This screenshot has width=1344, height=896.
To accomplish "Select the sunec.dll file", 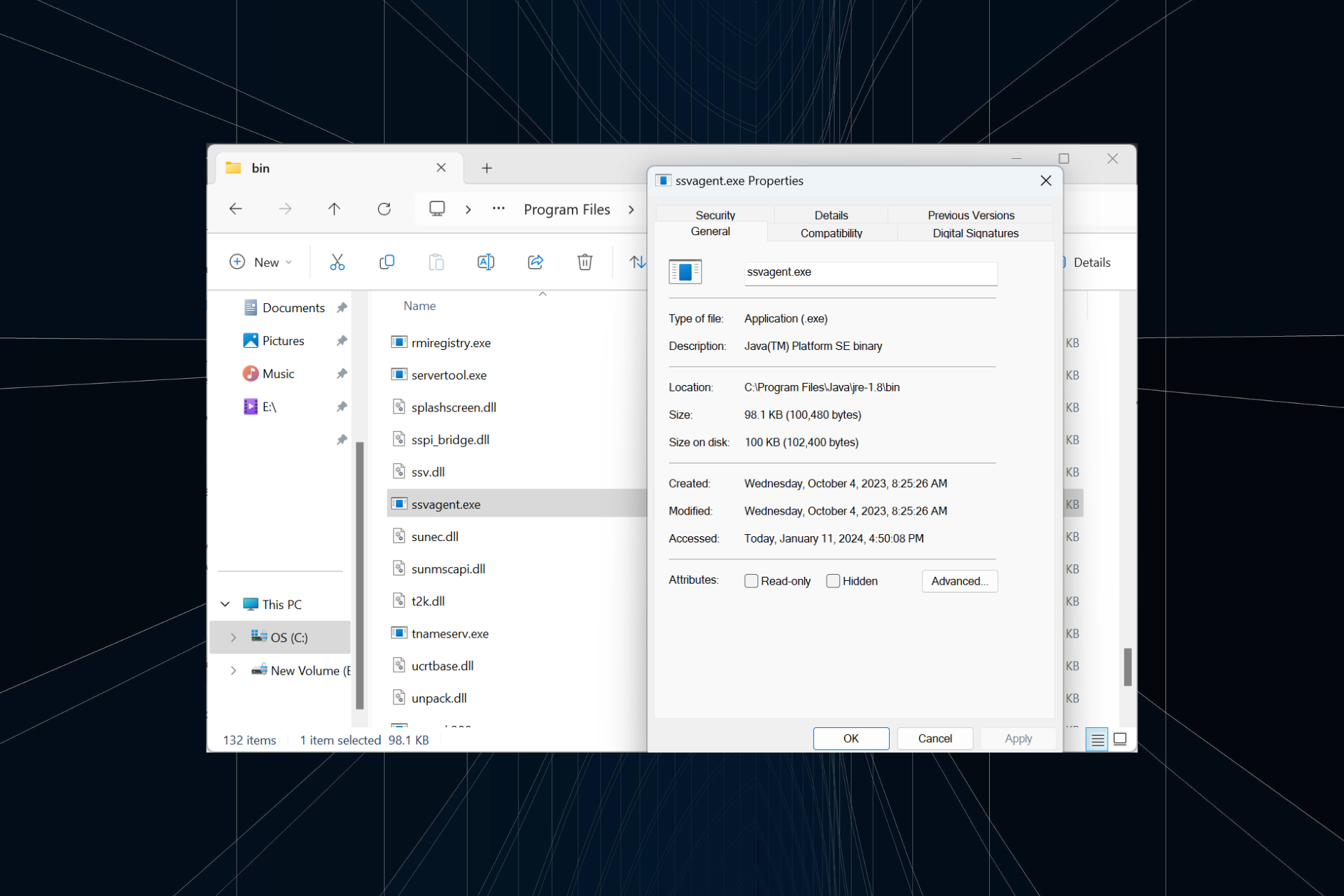I will pos(435,537).
